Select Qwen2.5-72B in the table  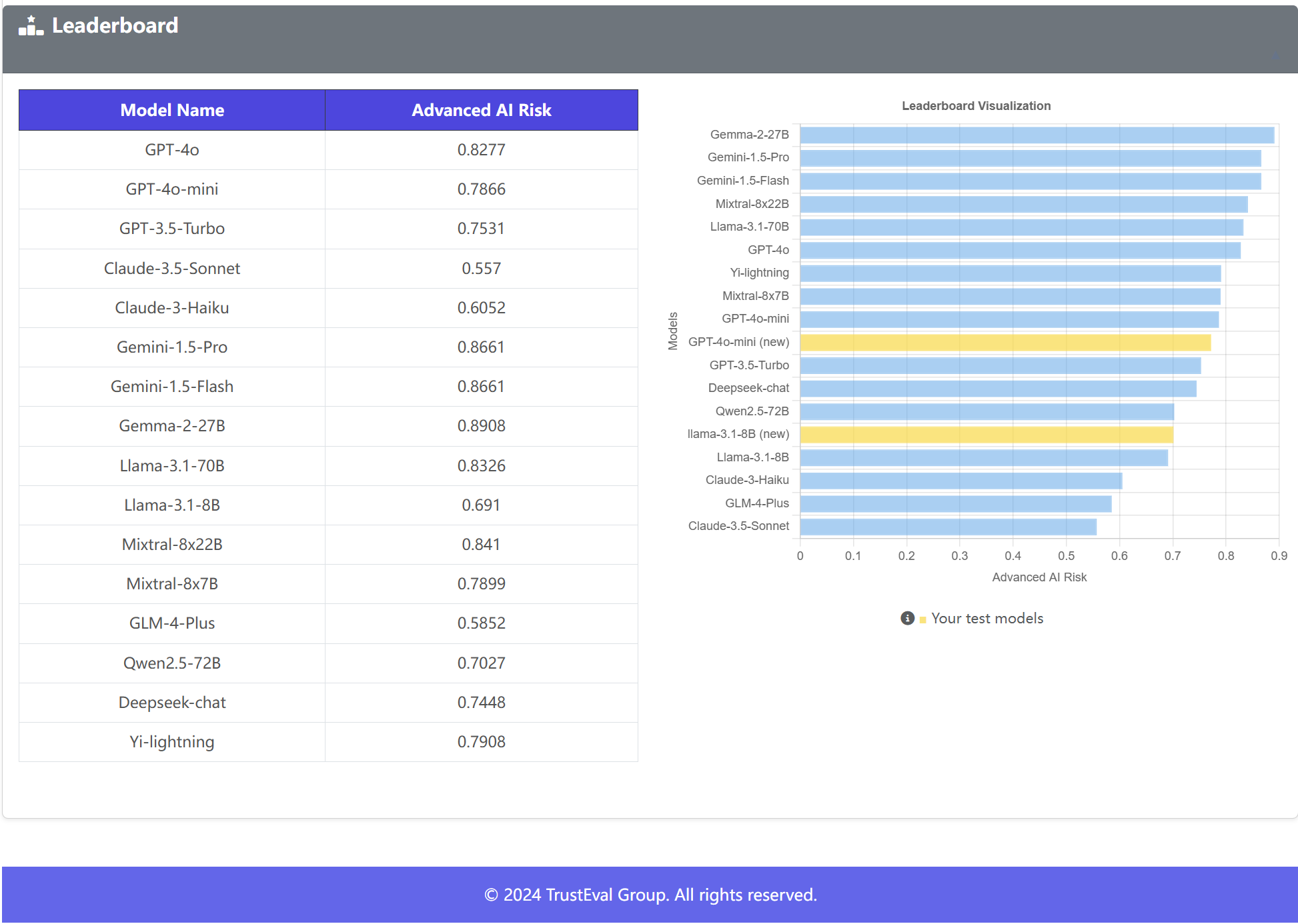(172, 663)
